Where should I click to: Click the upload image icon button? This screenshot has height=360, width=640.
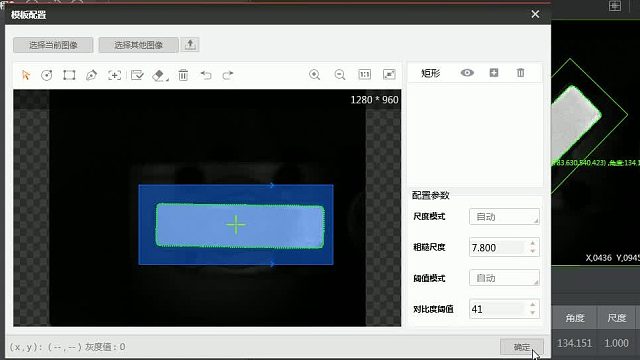(x=190, y=44)
